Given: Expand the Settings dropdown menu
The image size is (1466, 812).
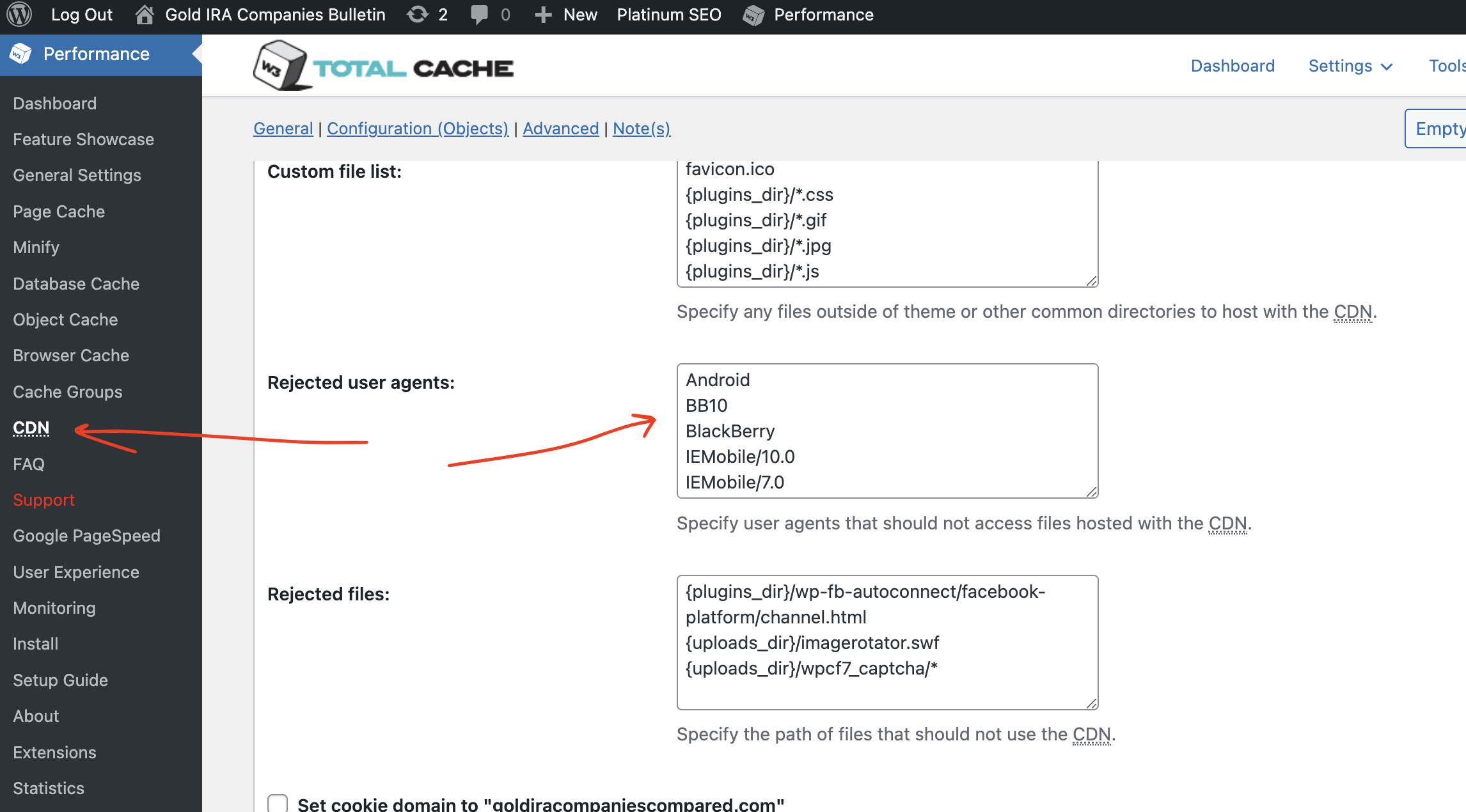Looking at the screenshot, I should (x=1350, y=66).
